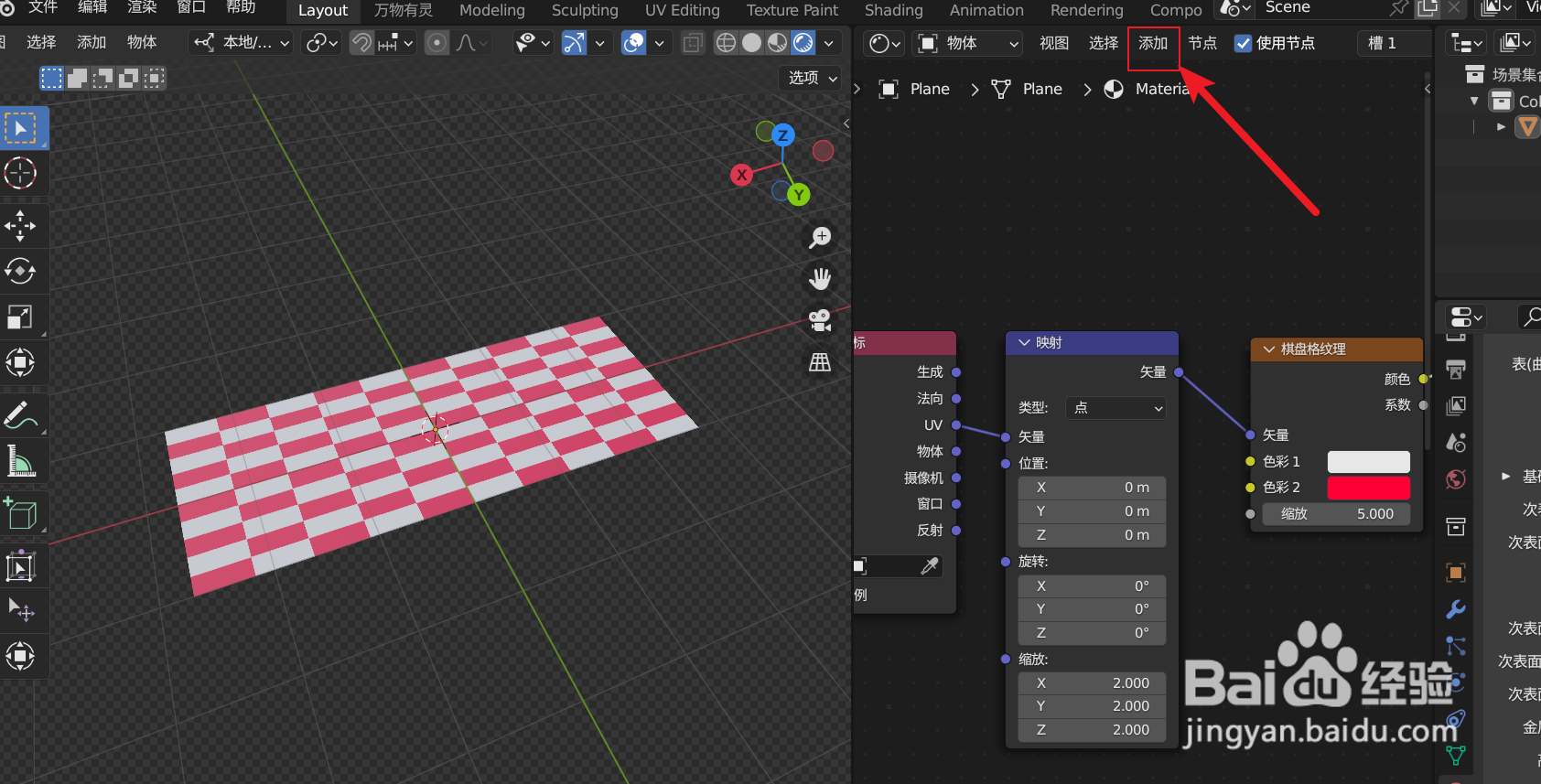The width and height of the screenshot is (1541, 784).
Task: Open the 视图 menu in node editor
Action: pos(1054,43)
